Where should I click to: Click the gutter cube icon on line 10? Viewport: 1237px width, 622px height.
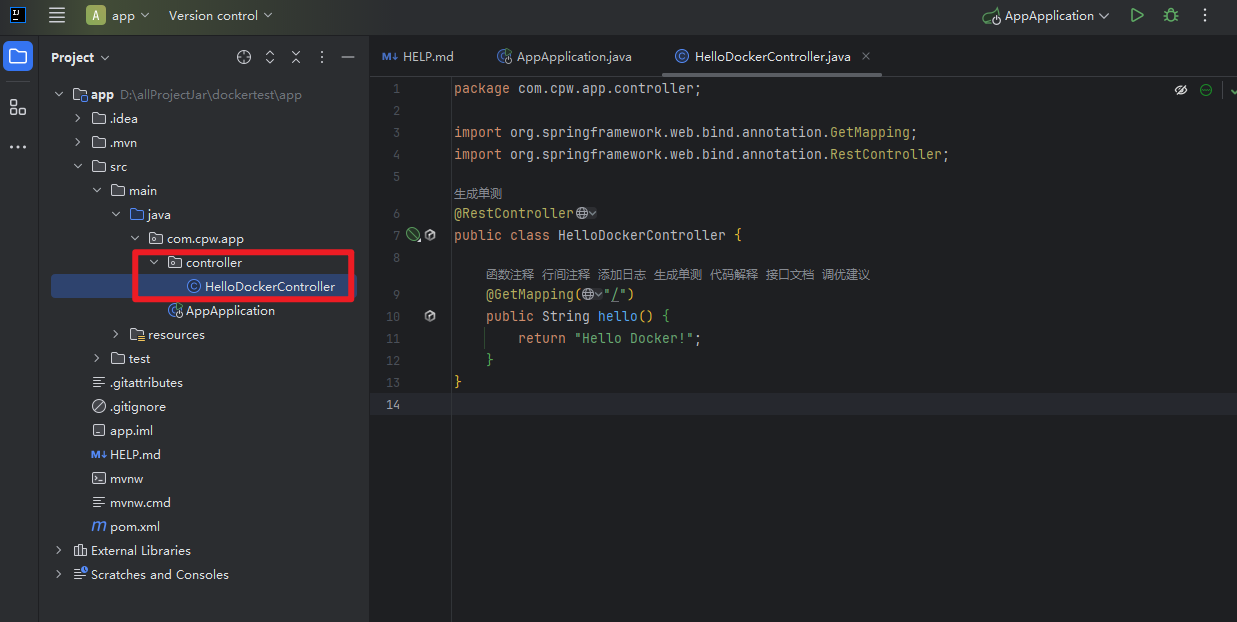point(430,316)
